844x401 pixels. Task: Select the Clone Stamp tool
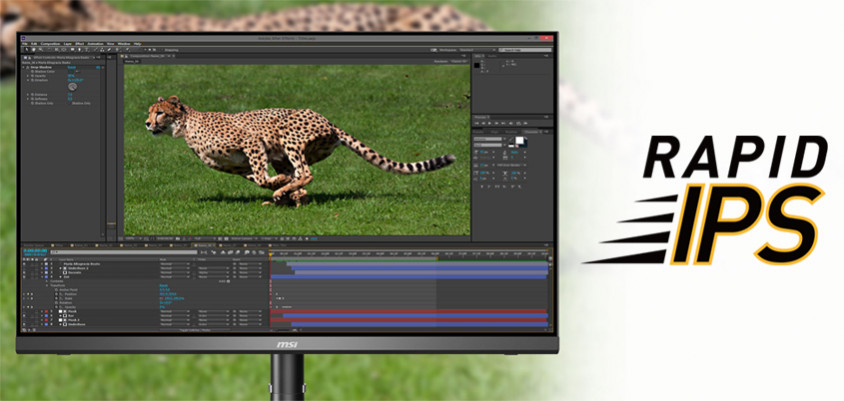coord(102,50)
